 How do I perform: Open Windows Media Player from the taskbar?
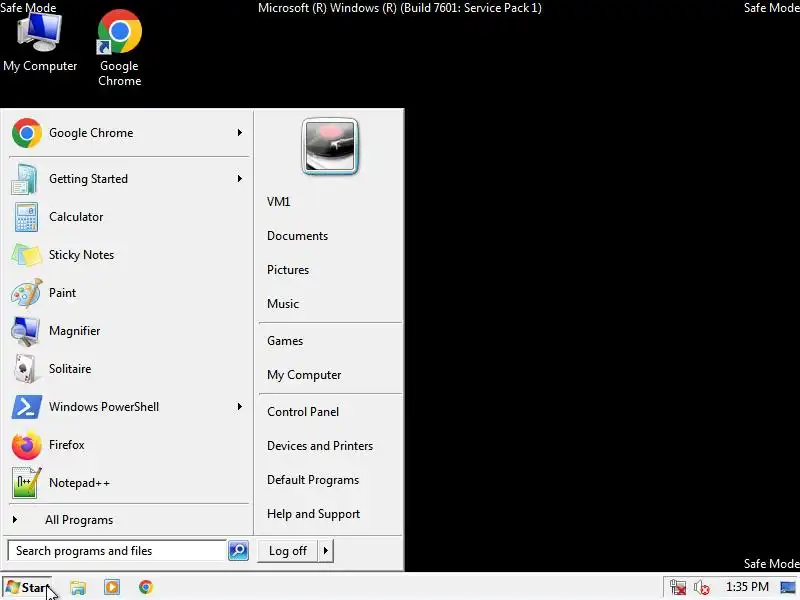[x=112, y=587]
